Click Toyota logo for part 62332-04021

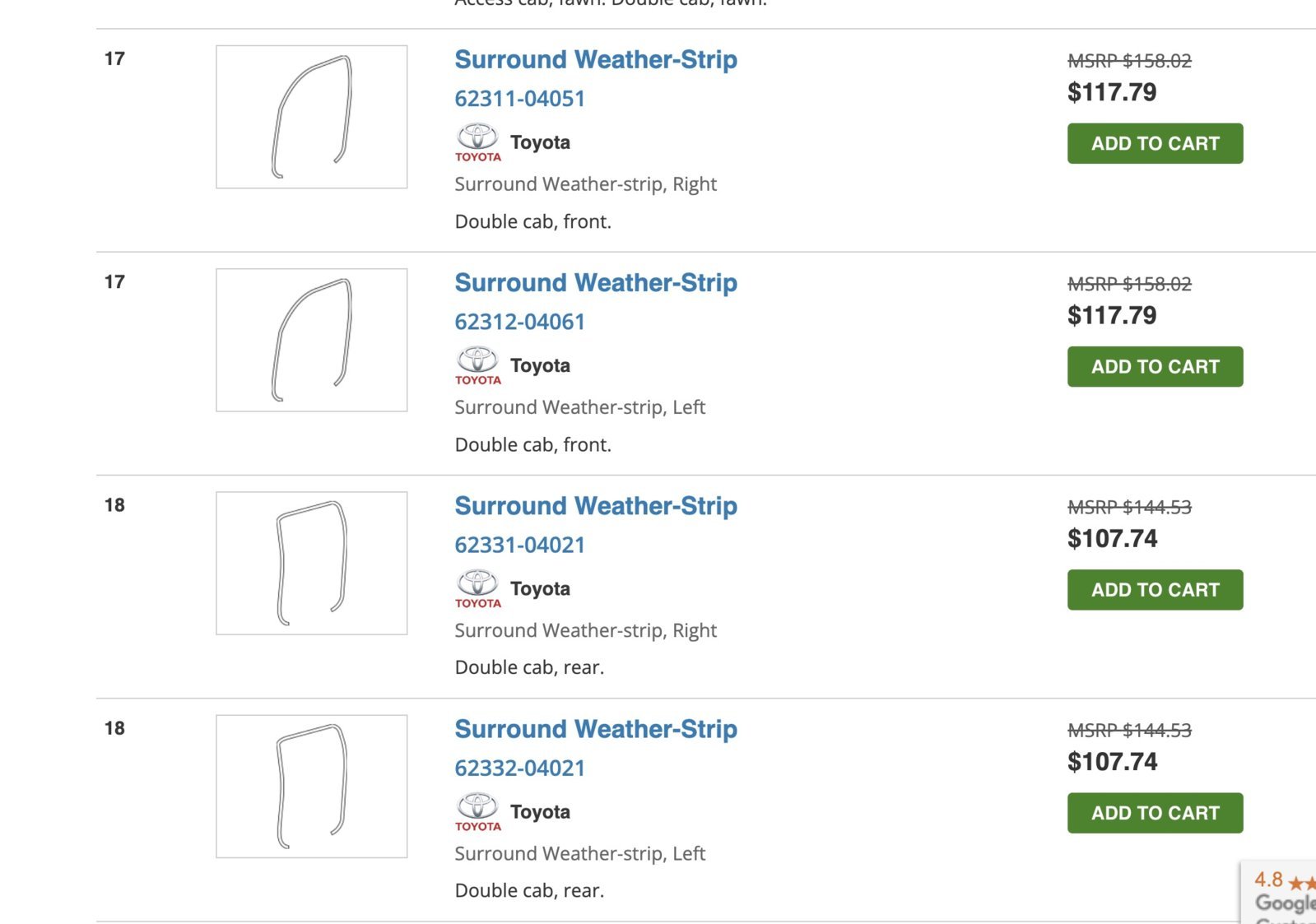click(x=478, y=812)
